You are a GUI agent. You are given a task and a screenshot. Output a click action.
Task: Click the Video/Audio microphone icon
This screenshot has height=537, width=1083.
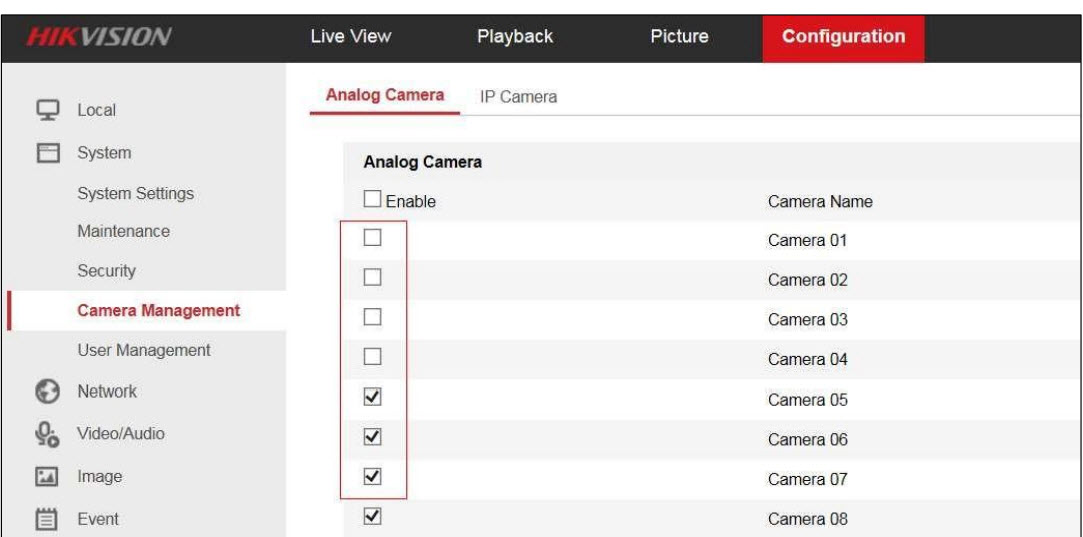point(41,434)
